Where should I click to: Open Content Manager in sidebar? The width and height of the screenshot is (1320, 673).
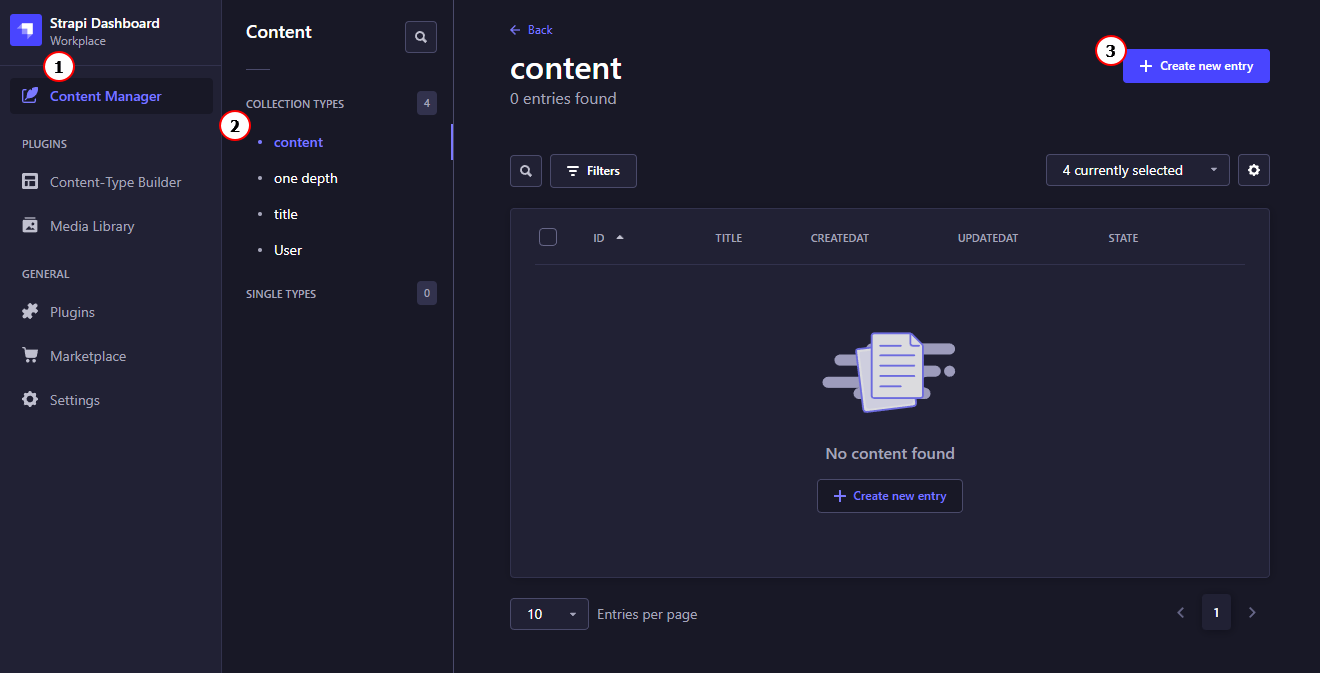point(111,96)
